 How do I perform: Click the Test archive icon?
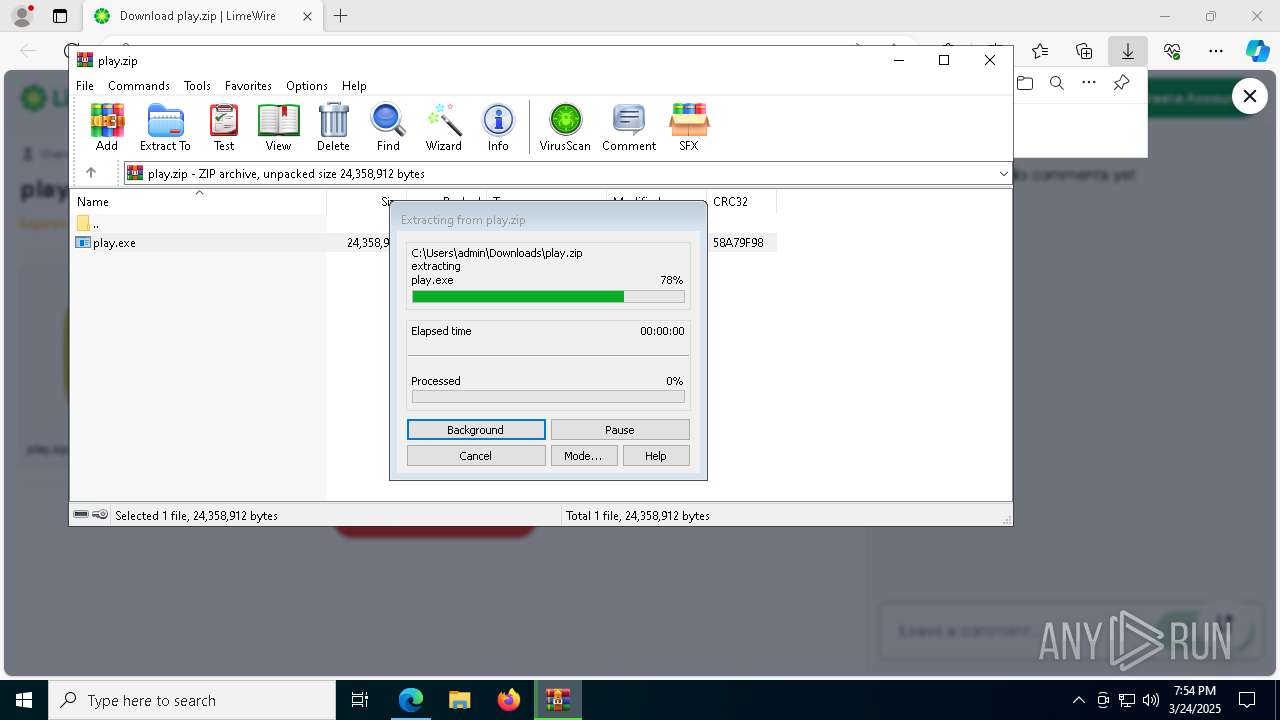(x=224, y=127)
